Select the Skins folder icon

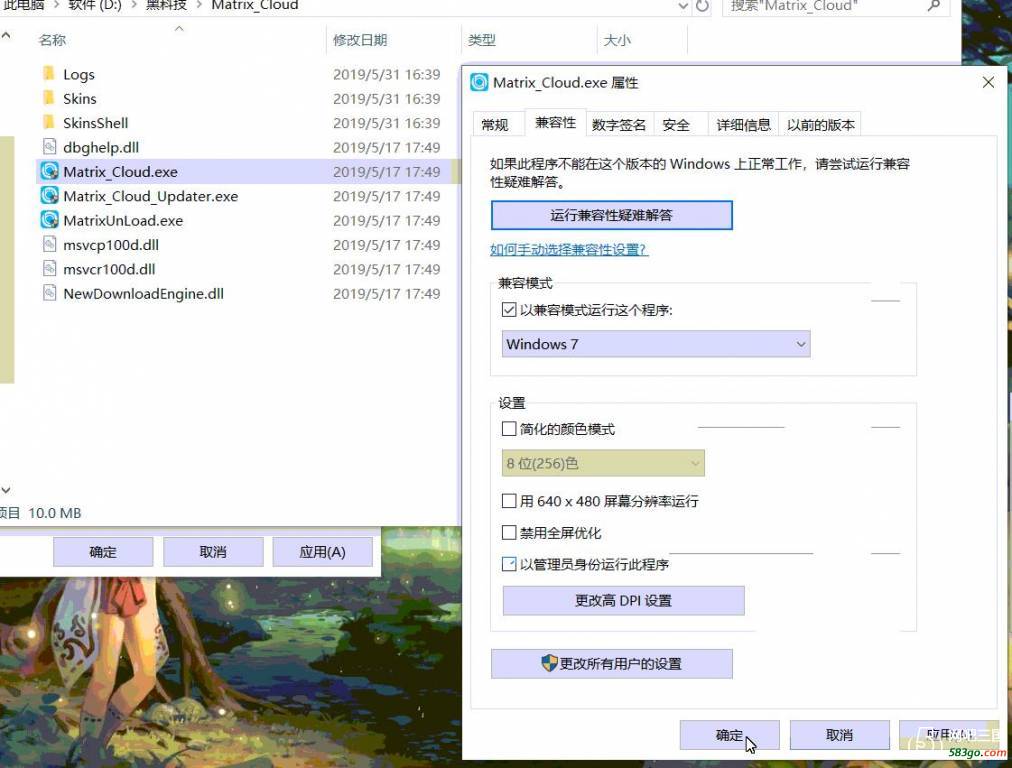click(x=49, y=98)
